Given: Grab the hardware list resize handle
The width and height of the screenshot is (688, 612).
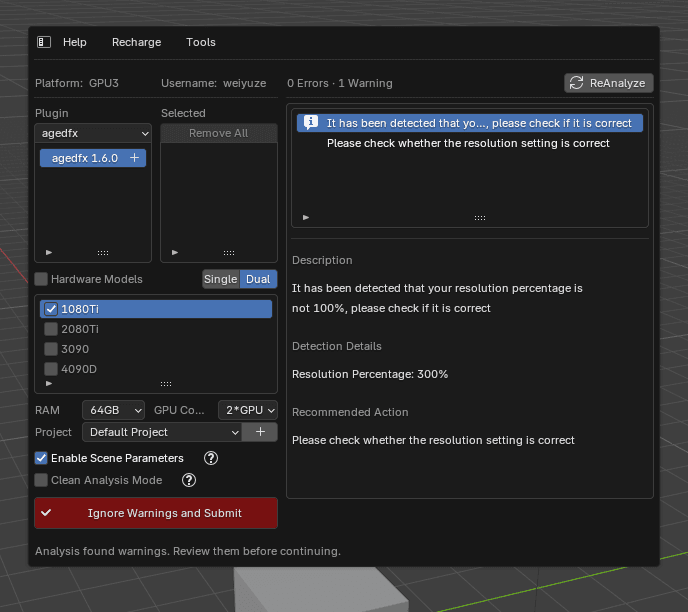Looking at the screenshot, I should (166, 384).
